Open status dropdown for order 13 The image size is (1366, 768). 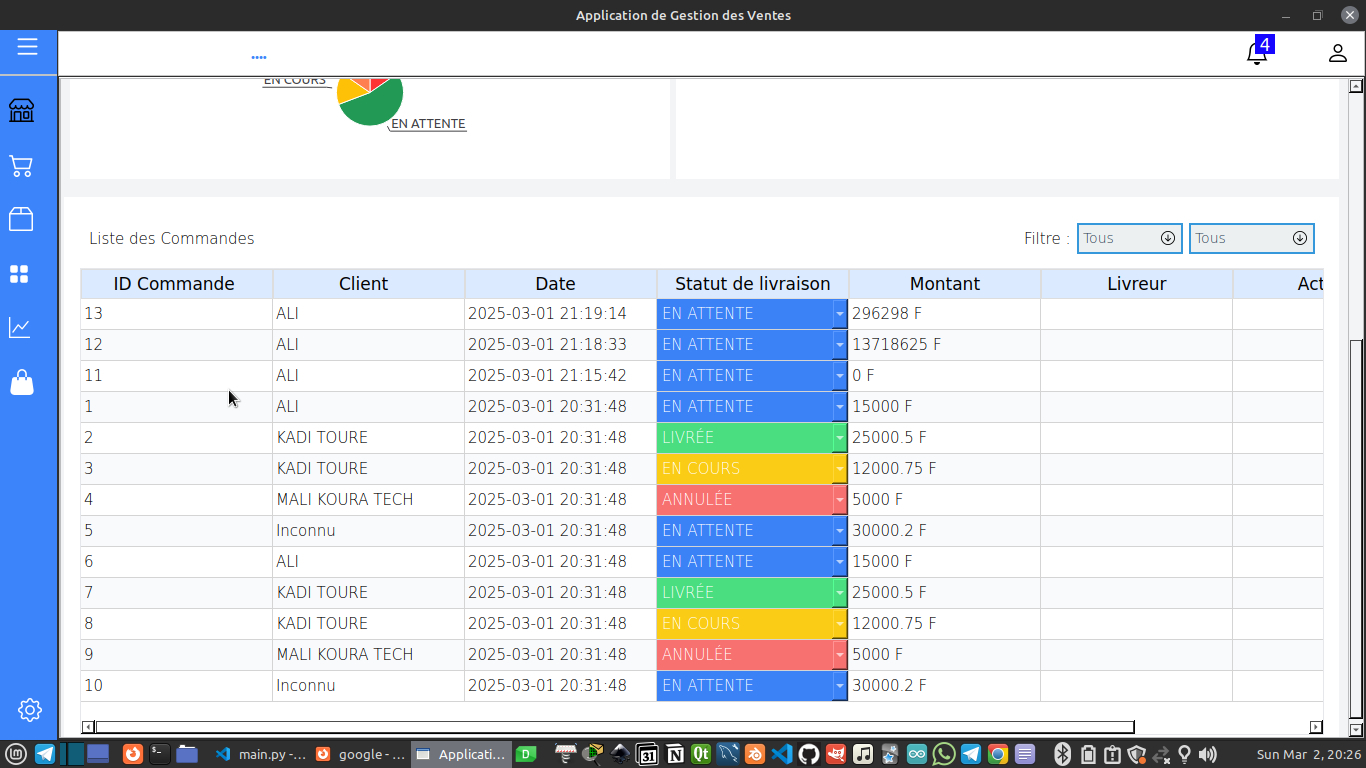pyautogui.click(x=839, y=314)
